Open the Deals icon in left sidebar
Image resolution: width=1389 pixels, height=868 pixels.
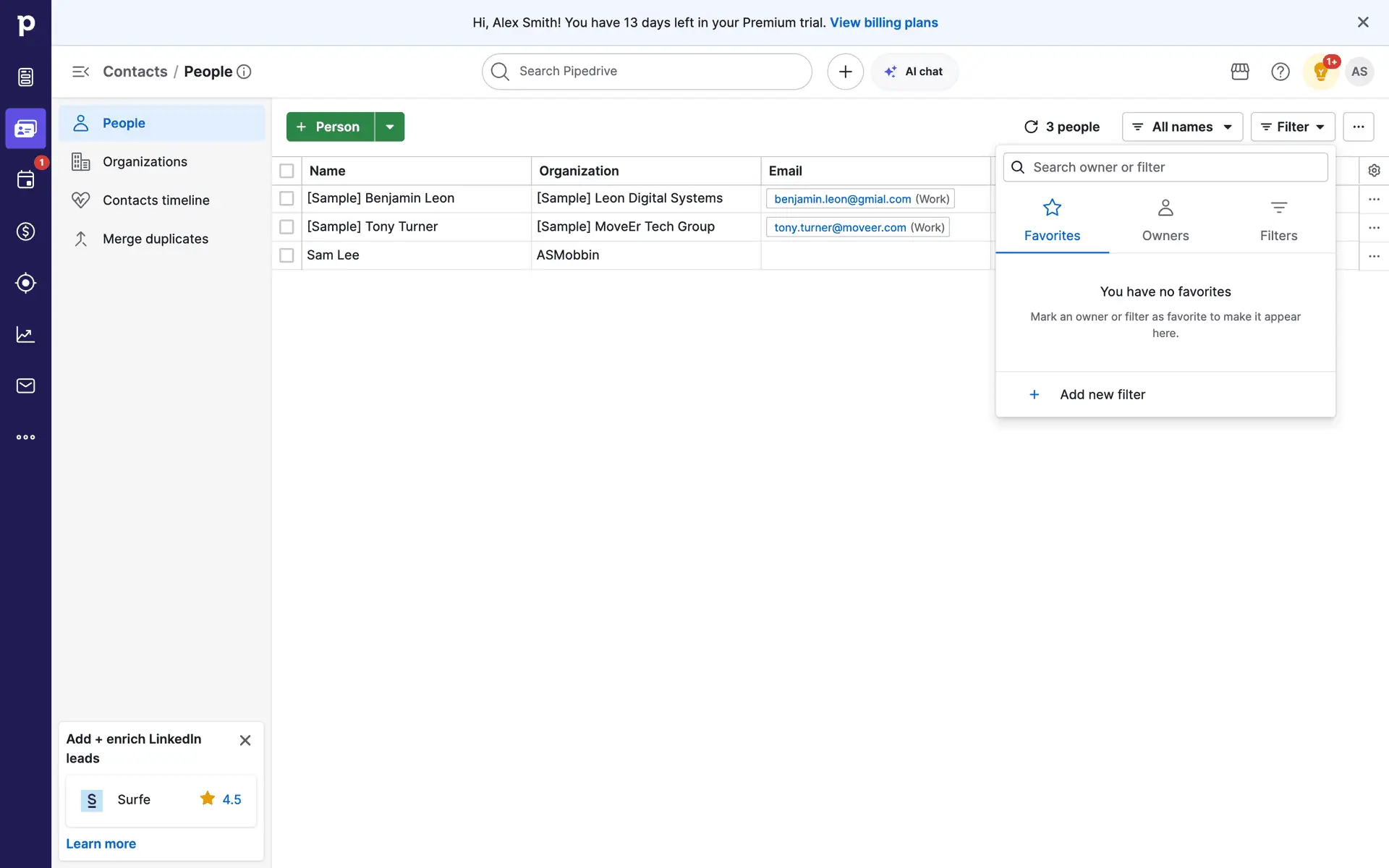[x=25, y=231]
